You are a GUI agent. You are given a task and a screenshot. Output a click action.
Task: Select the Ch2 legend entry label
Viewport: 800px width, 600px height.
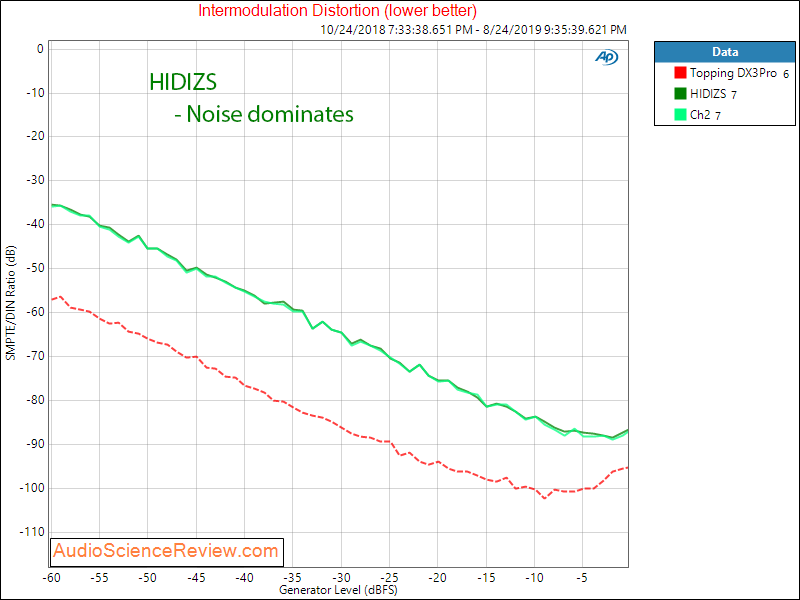(x=700, y=115)
